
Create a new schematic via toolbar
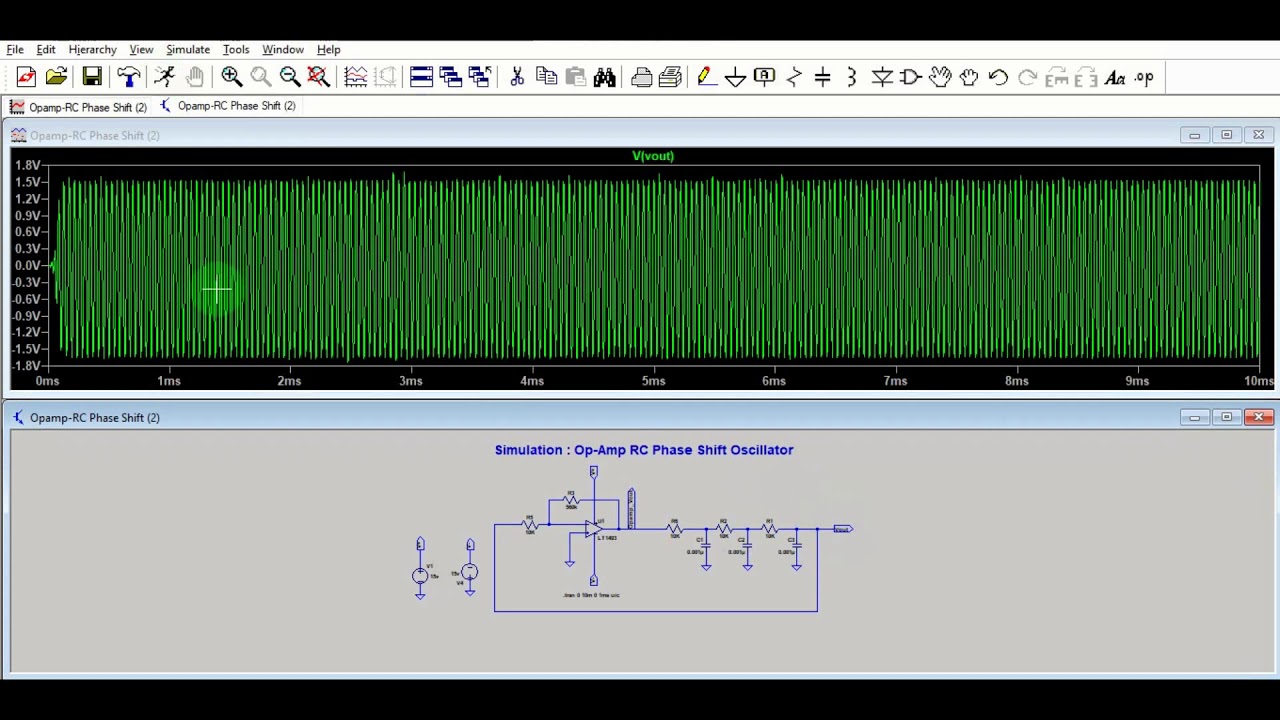point(26,77)
